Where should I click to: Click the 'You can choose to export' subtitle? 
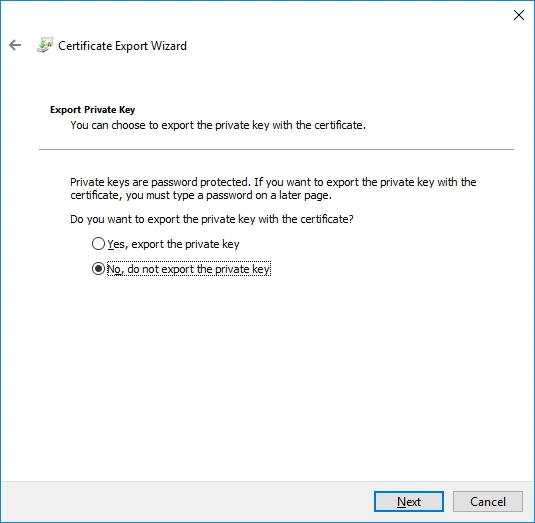pyautogui.click(x=218, y=125)
